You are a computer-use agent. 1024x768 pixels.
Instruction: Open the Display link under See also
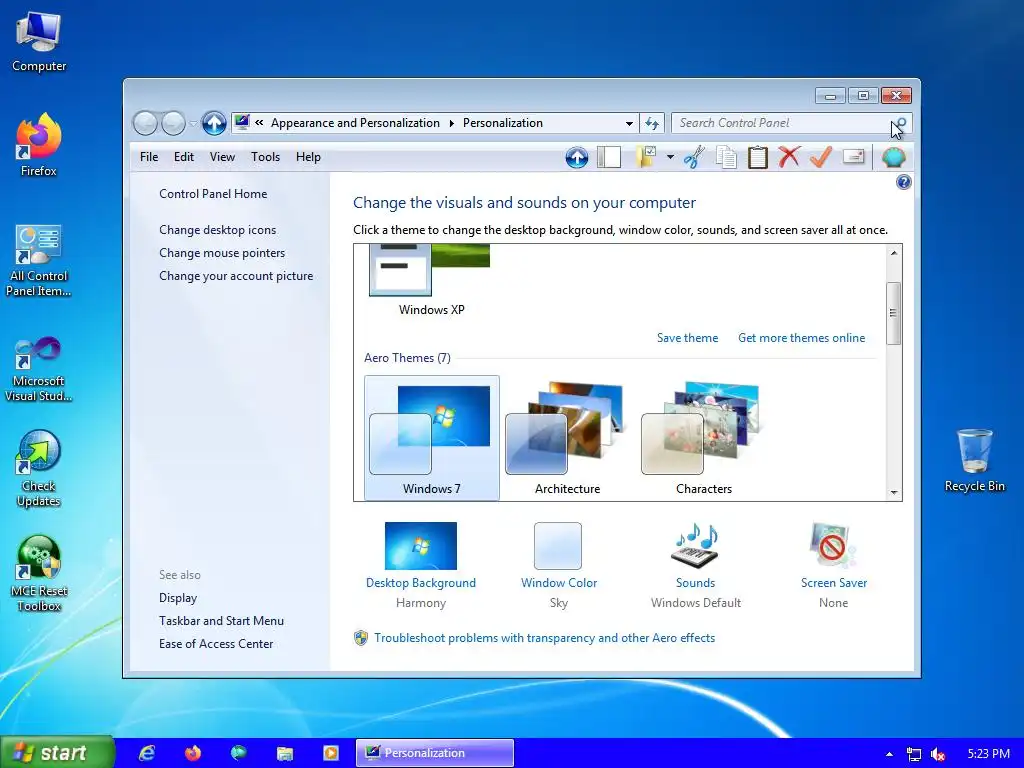[x=178, y=598]
